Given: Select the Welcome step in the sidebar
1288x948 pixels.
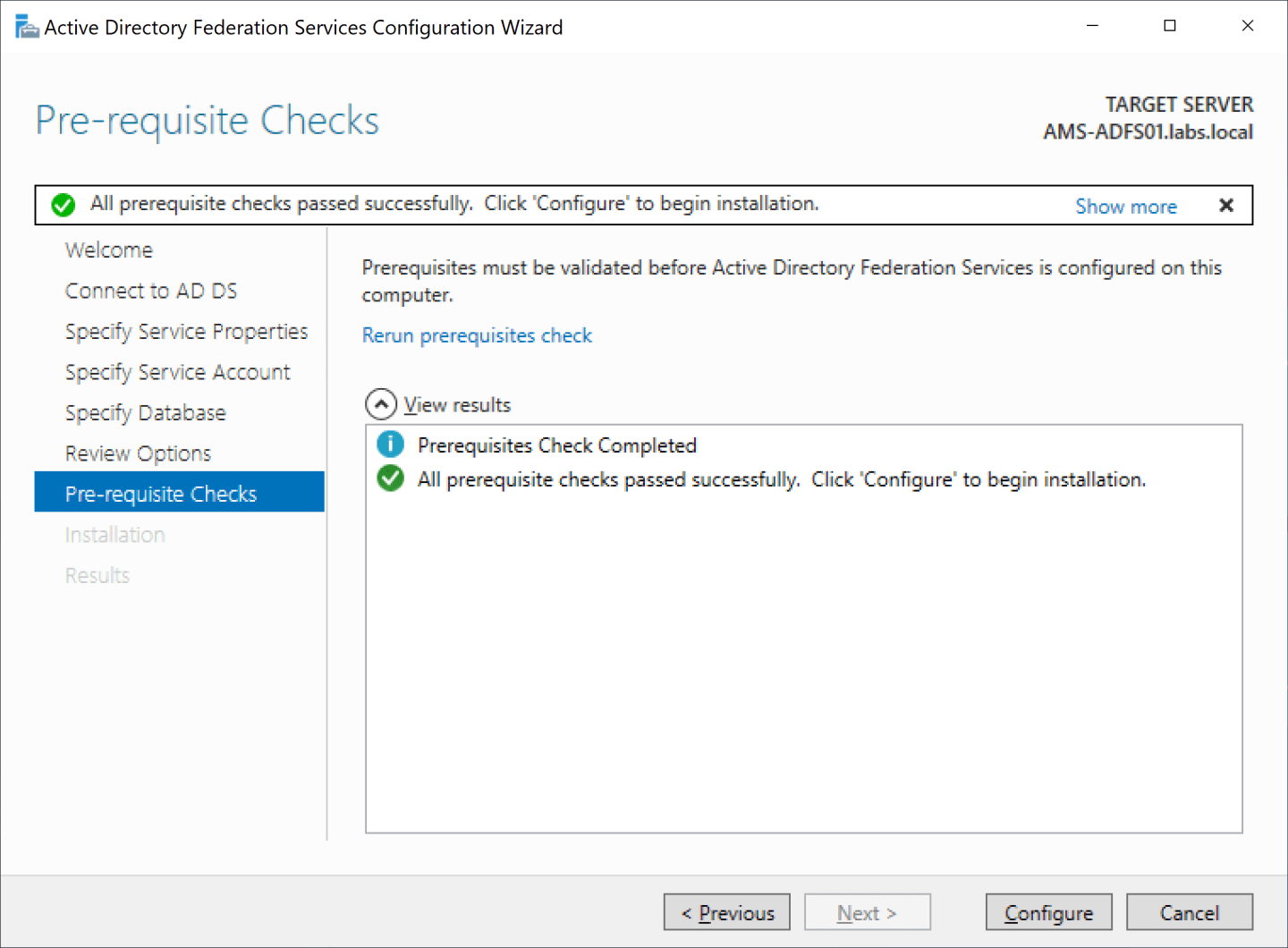Looking at the screenshot, I should (108, 250).
